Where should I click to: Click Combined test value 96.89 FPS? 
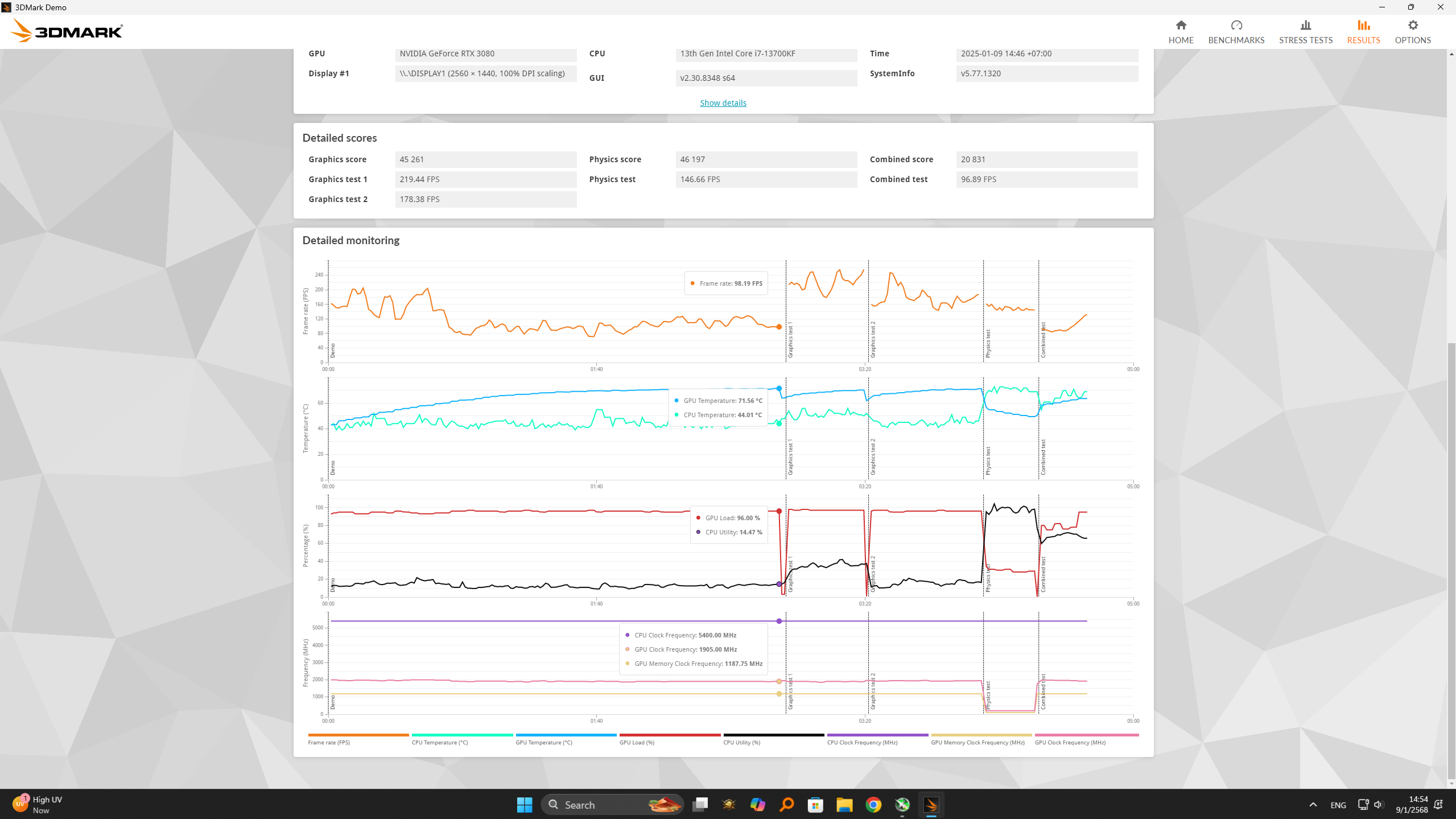point(1046,179)
